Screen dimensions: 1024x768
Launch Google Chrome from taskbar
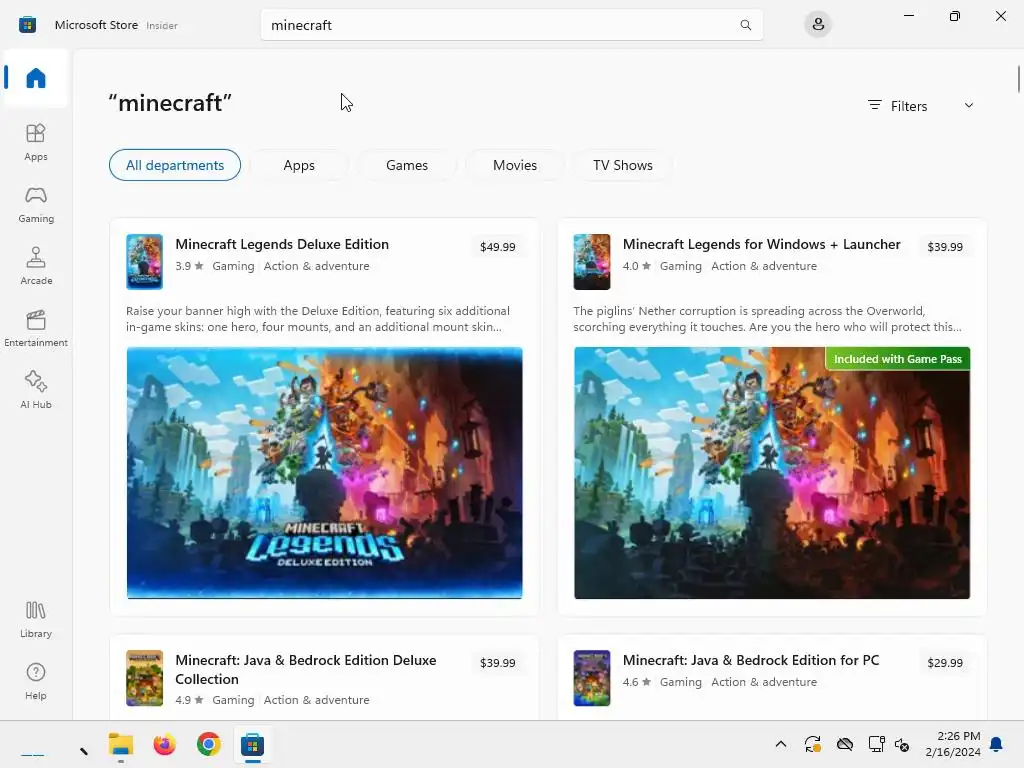pos(209,744)
